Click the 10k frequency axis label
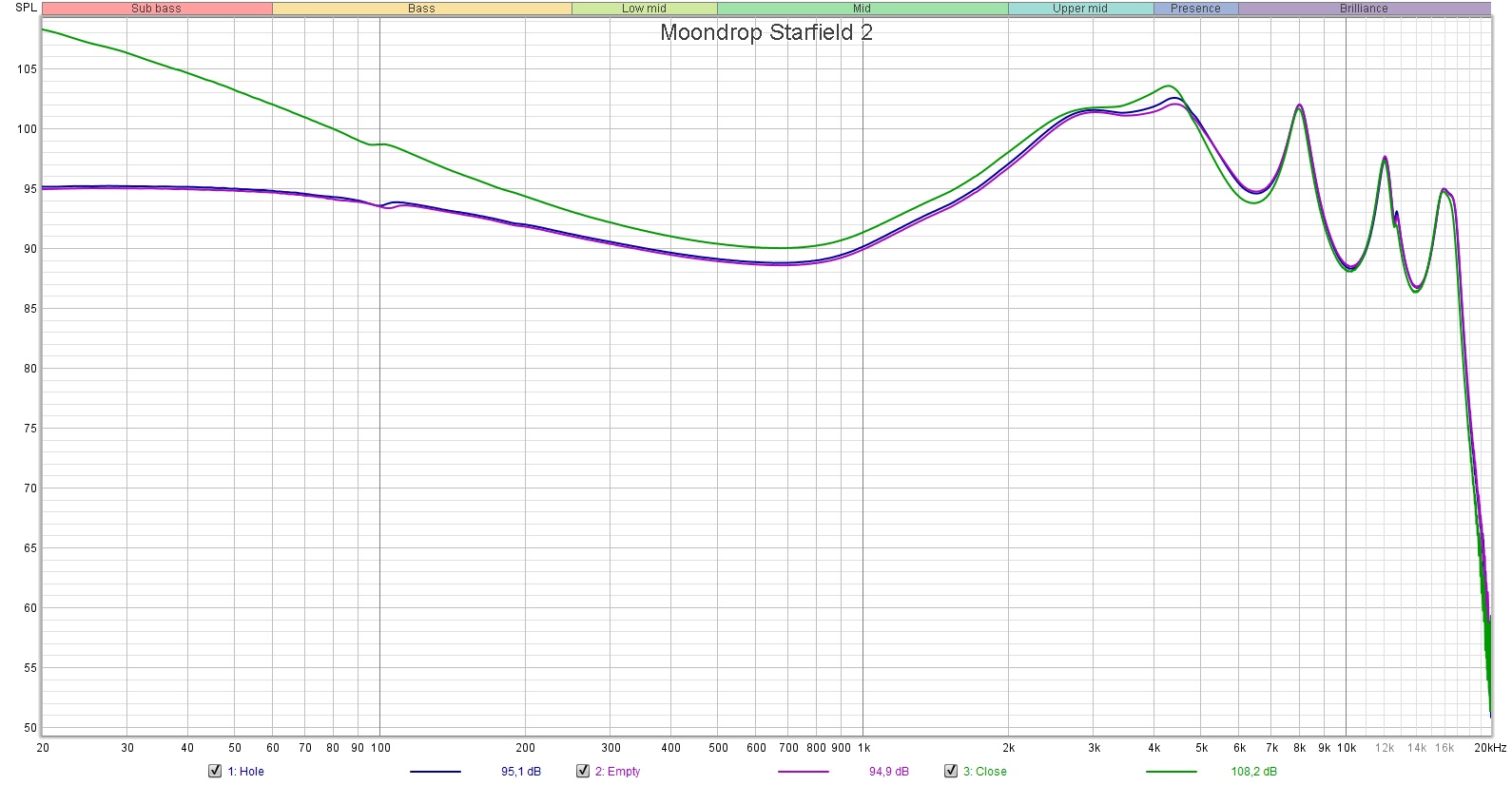This screenshot has width=1512, height=785. (x=1347, y=748)
